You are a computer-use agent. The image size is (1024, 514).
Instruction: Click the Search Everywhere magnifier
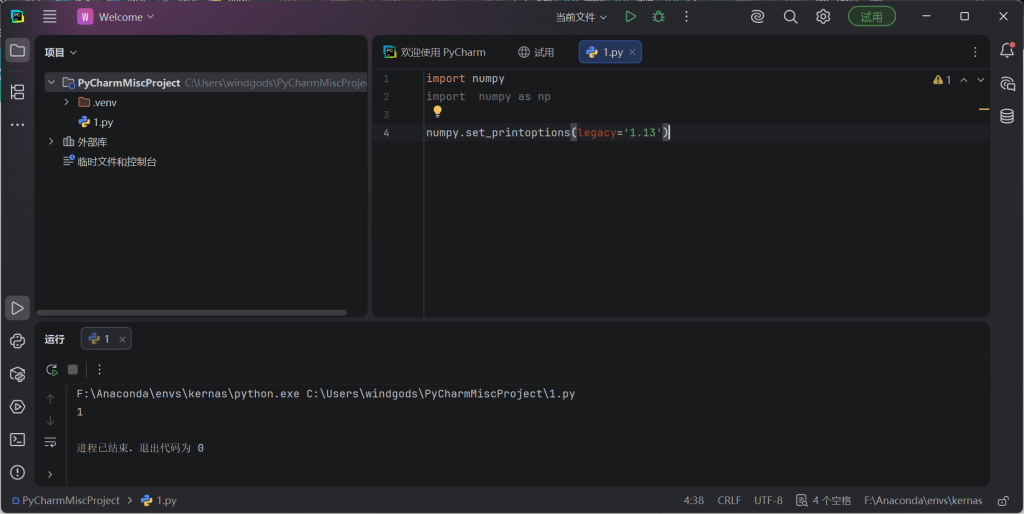click(790, 17)
